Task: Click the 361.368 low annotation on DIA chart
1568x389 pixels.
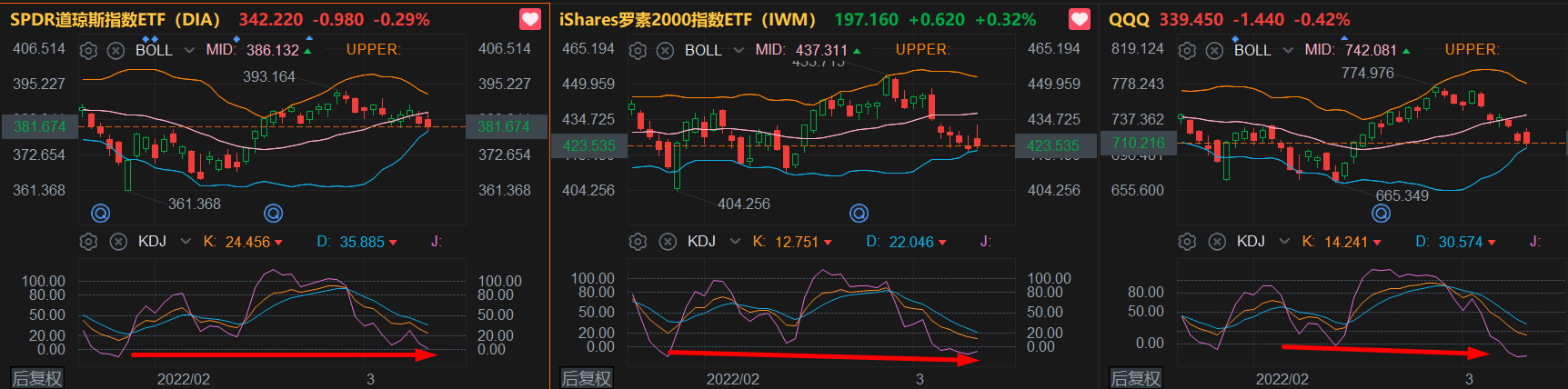Action: click(195, 204)
